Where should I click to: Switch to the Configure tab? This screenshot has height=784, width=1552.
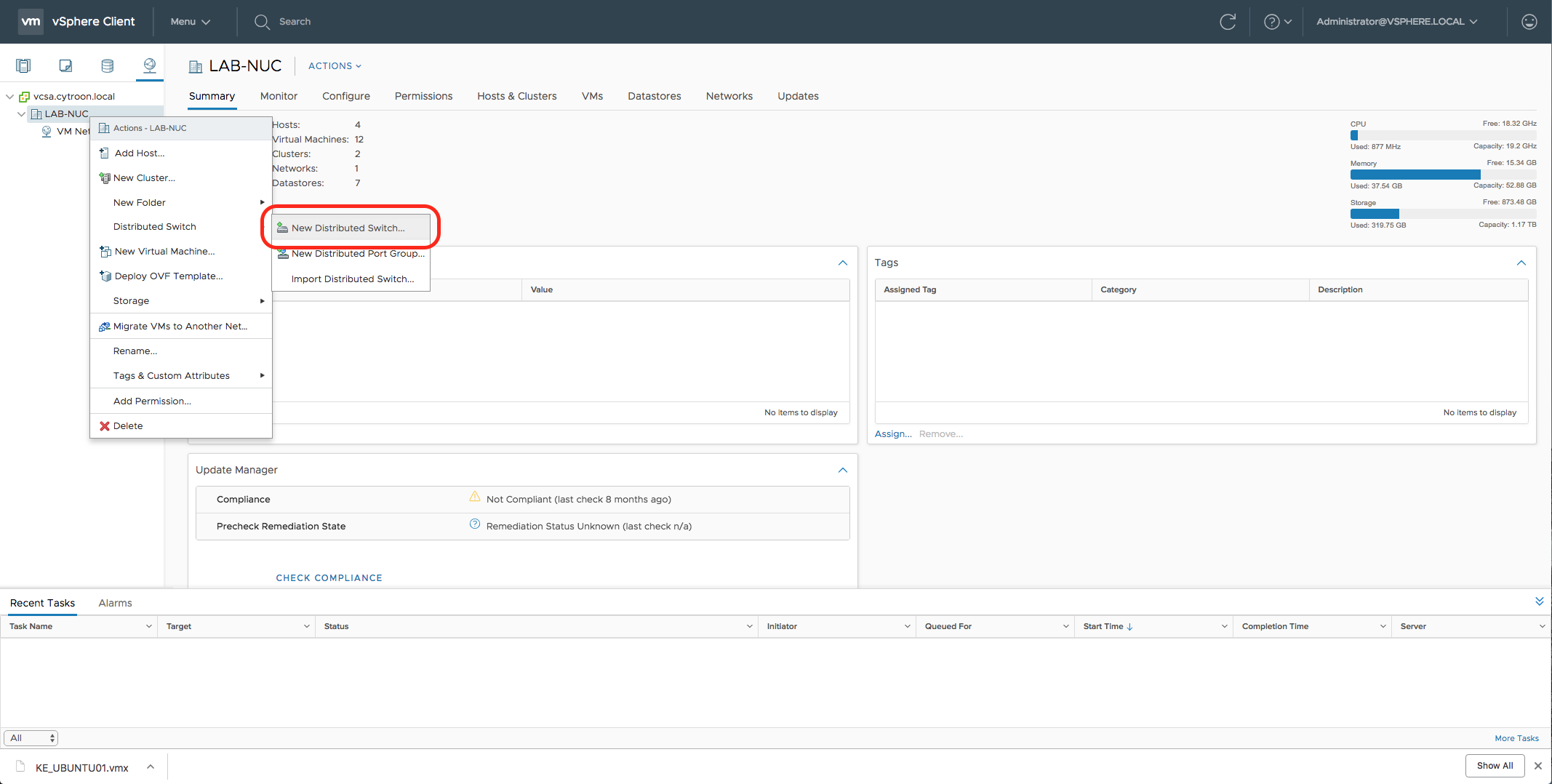tap(346, 96)
